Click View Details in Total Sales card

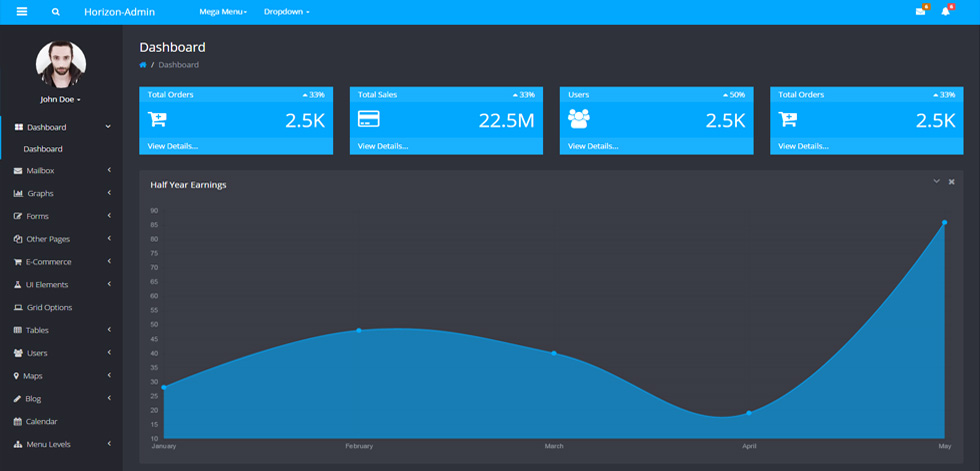(x=382, y=146)
